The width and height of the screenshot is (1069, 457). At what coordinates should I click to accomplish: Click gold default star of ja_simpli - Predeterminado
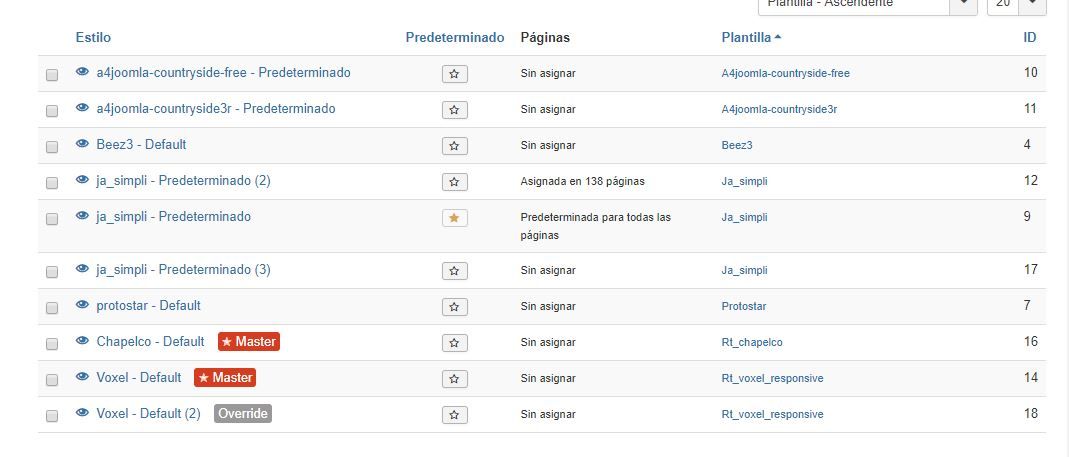tap(455, 218)
